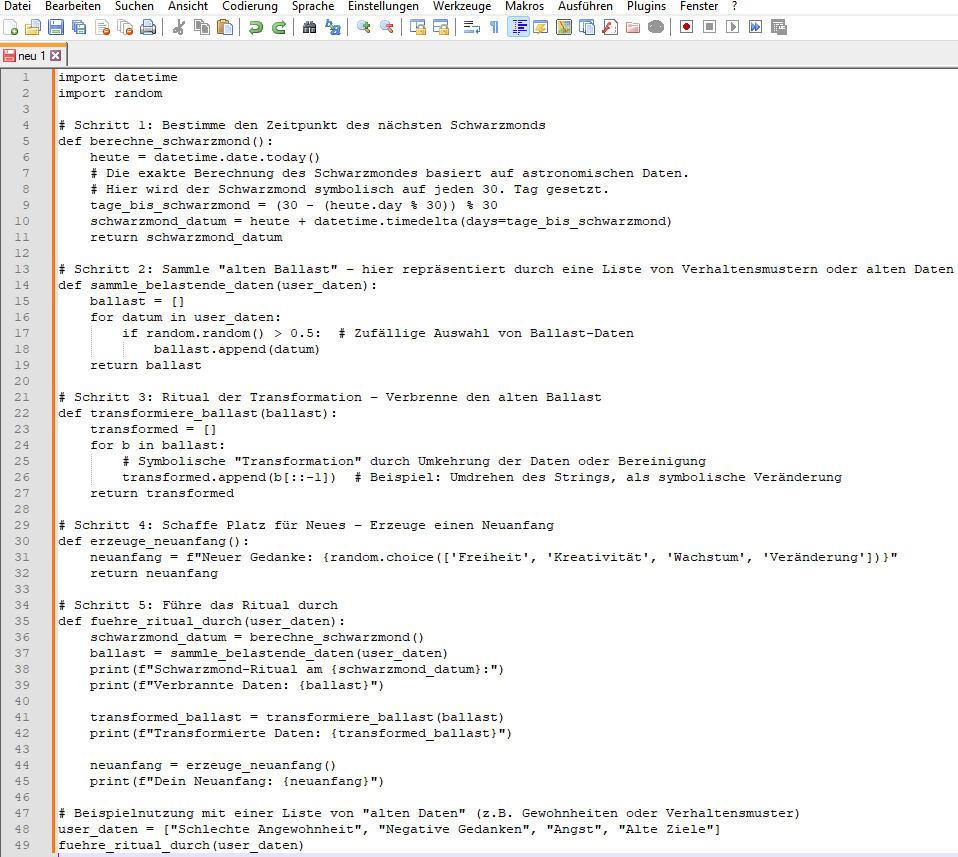958x857 pixels.
Task: Click the Close All documents toolbar icon
Action: [x=125, y=27]
